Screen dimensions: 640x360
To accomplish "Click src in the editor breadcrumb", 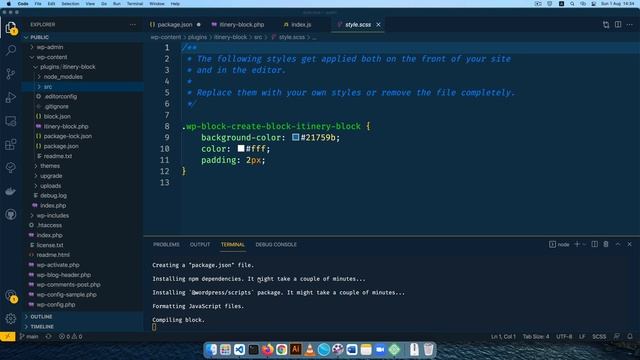I will point(258,37).
